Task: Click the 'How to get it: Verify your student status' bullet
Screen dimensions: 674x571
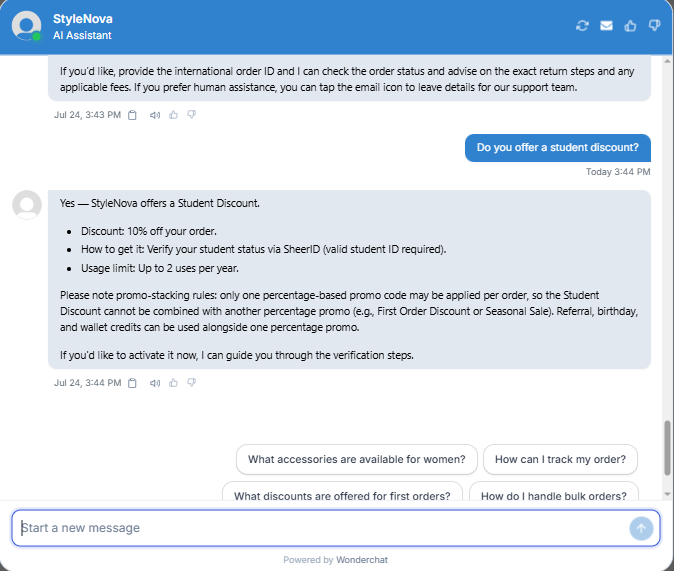Action: click(263, 249)
